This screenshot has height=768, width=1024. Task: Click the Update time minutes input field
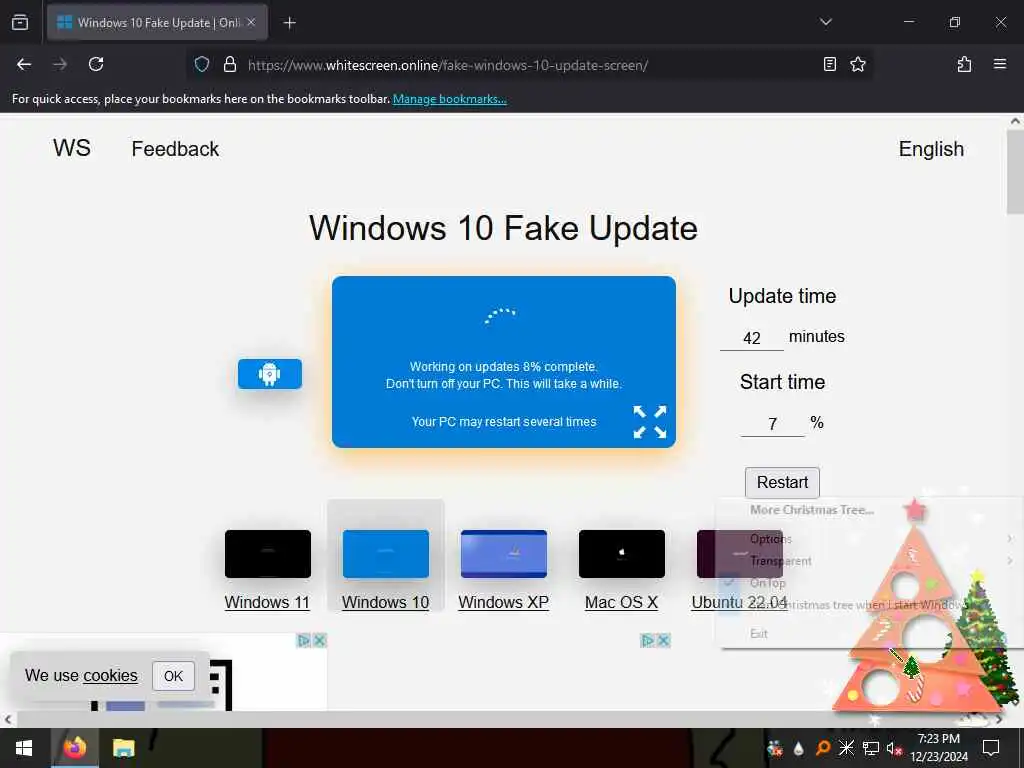pyautogui.click(x=752, y=338)
